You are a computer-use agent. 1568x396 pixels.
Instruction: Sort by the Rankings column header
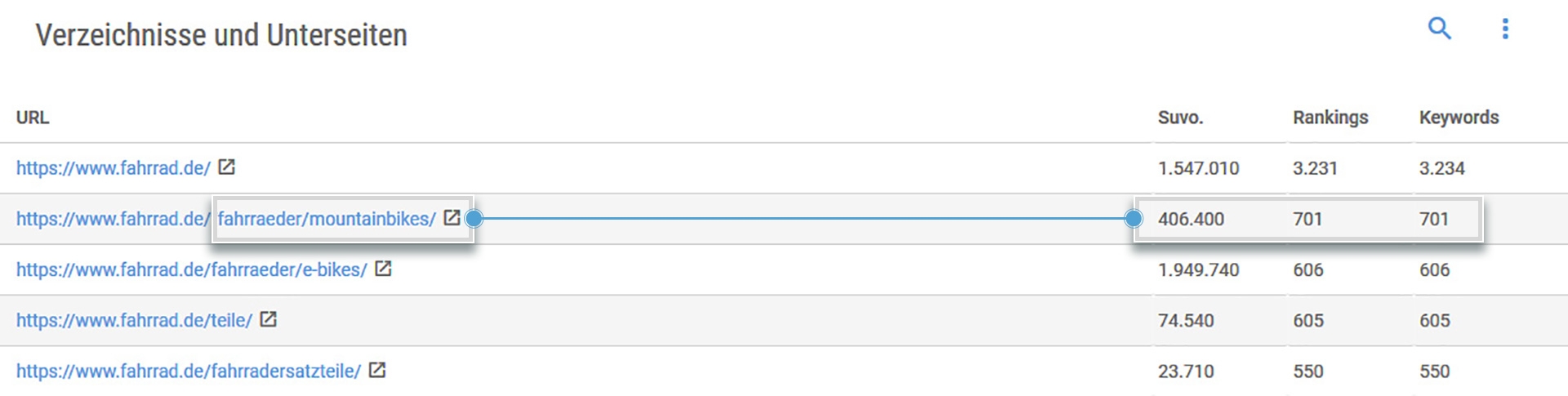coord(1330,118)
